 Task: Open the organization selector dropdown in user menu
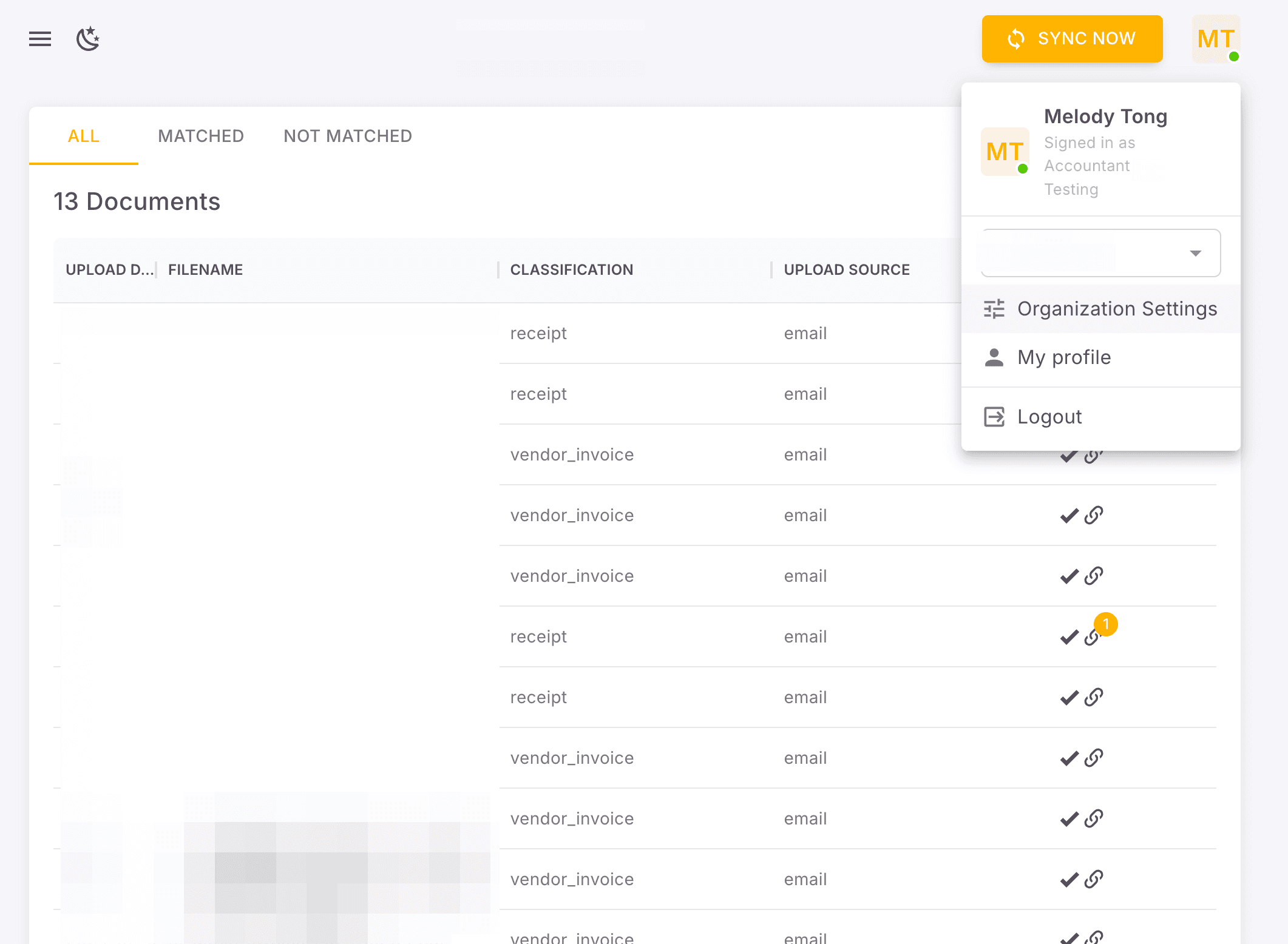pyautogui.click(x=1195, y=253)
